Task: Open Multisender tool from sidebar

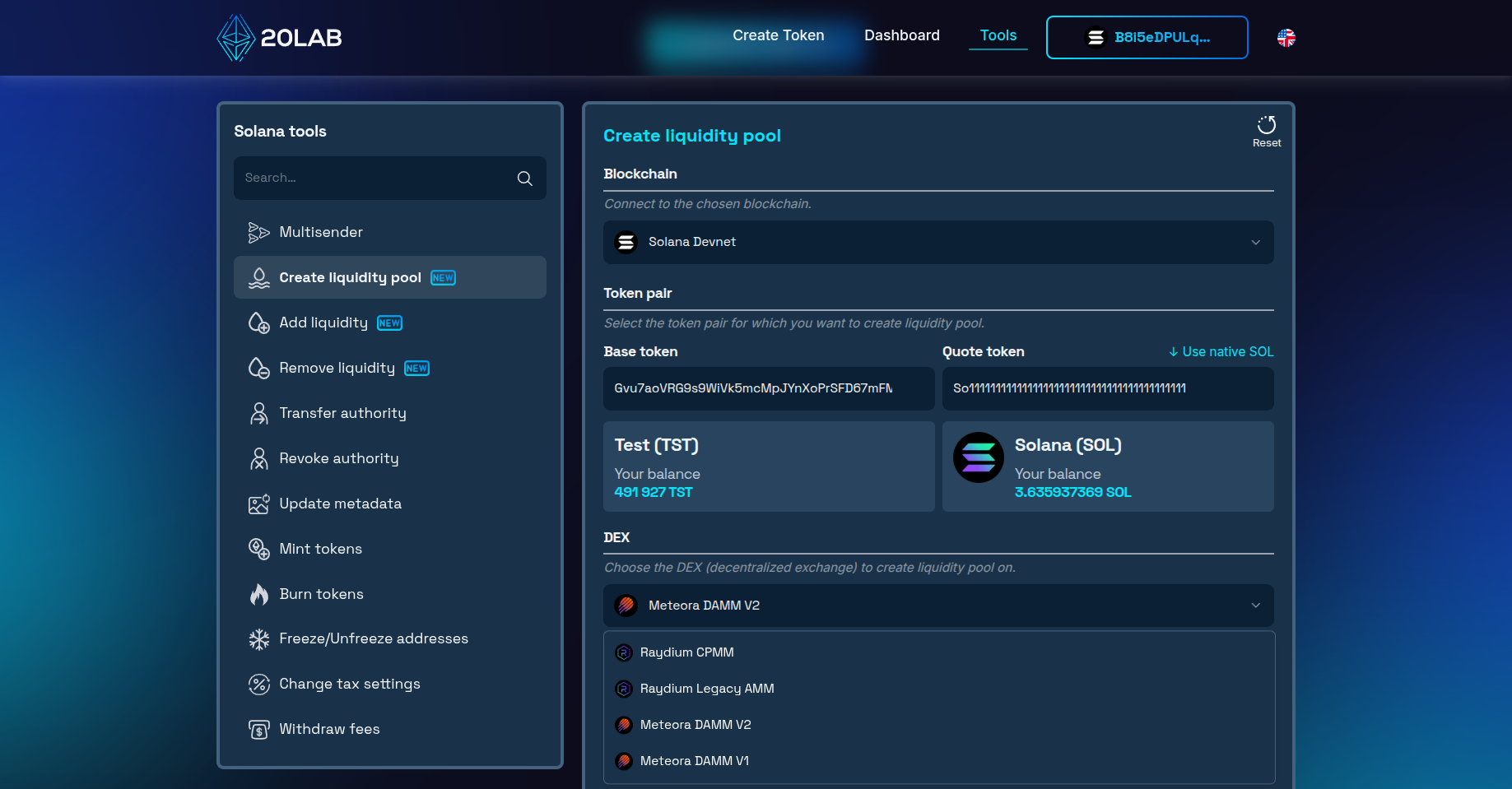Action: coord(390,233)
